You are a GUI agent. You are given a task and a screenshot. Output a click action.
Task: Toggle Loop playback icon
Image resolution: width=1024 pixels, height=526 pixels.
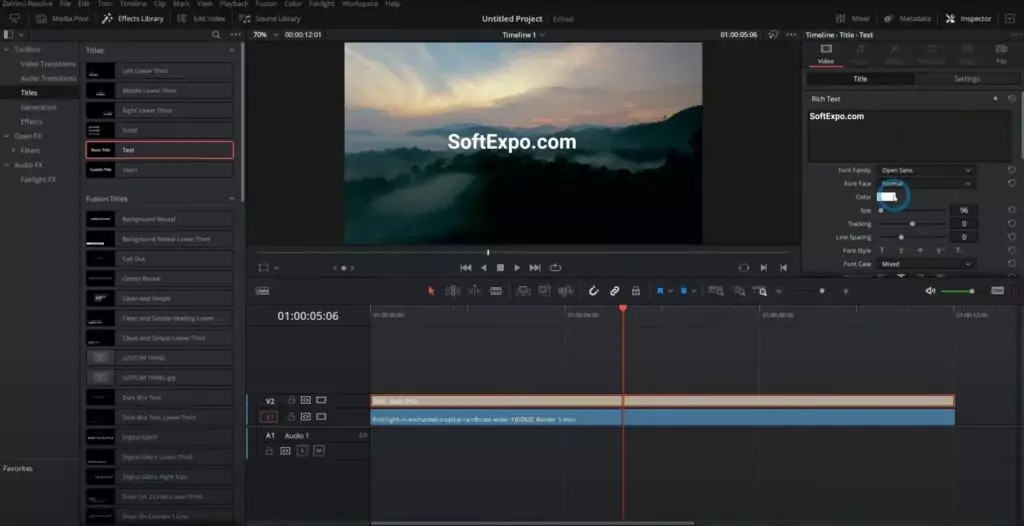pos(556,268)
